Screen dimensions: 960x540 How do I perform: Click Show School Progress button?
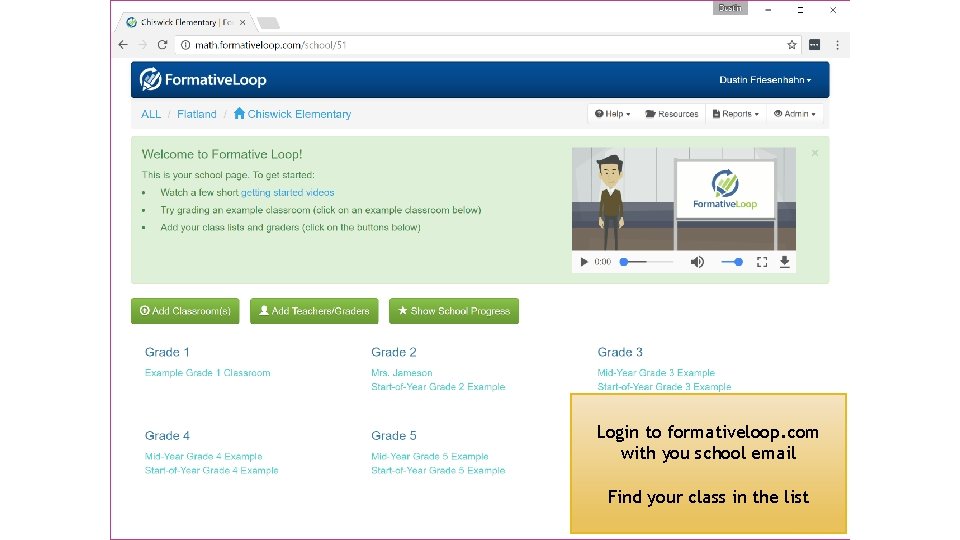click(x=454, y=311)
